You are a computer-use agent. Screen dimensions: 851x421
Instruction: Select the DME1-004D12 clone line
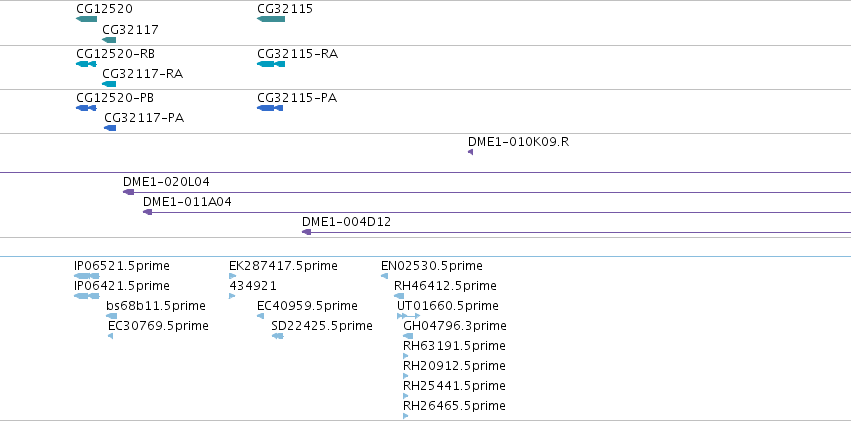pyautogui.click(x=576, y=232)
